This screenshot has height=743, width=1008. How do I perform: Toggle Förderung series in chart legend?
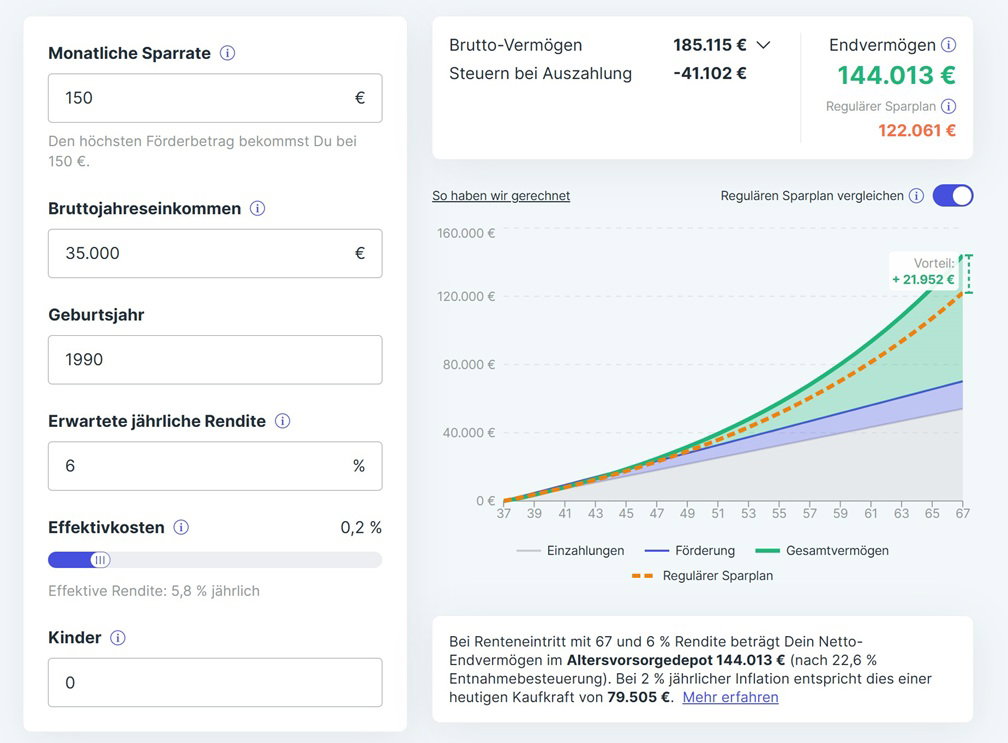690,550
